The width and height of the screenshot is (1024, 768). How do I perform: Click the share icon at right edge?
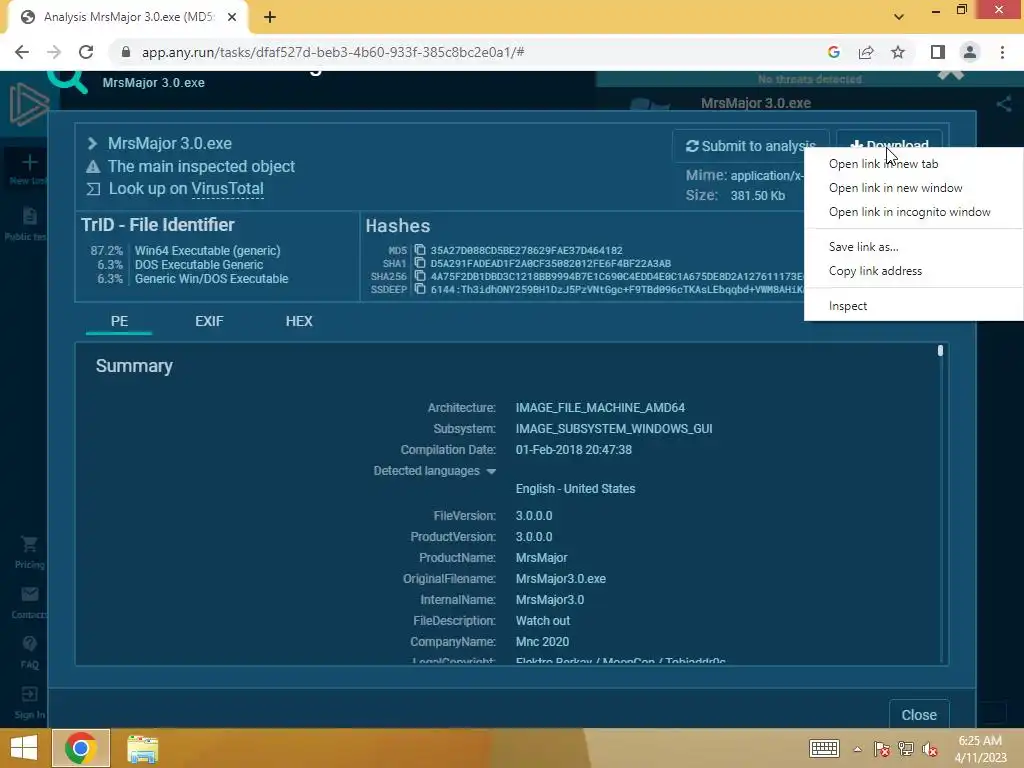pos(1004,104)
